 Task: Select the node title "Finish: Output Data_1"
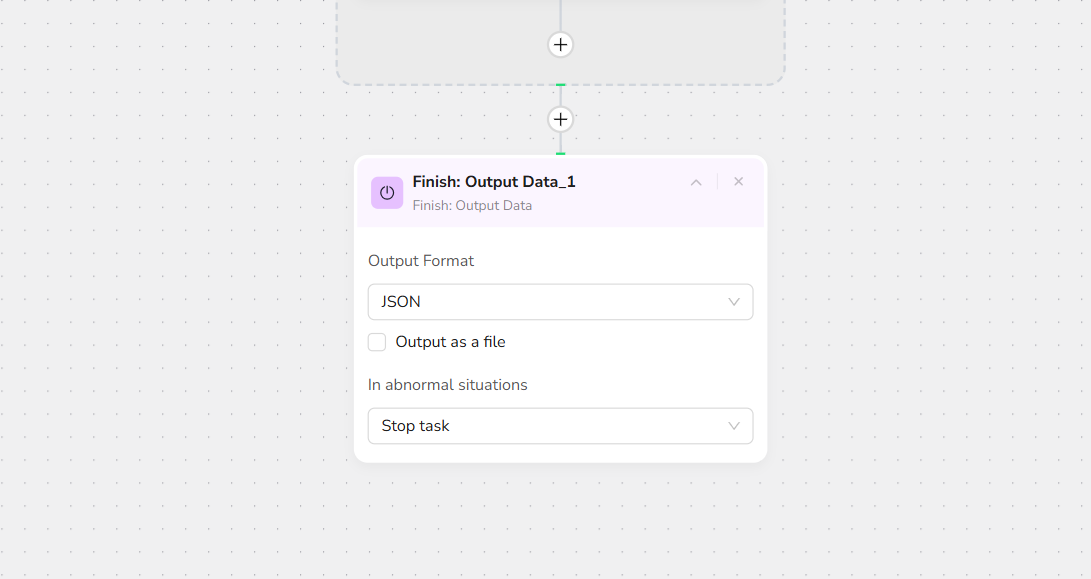point(494,182)
